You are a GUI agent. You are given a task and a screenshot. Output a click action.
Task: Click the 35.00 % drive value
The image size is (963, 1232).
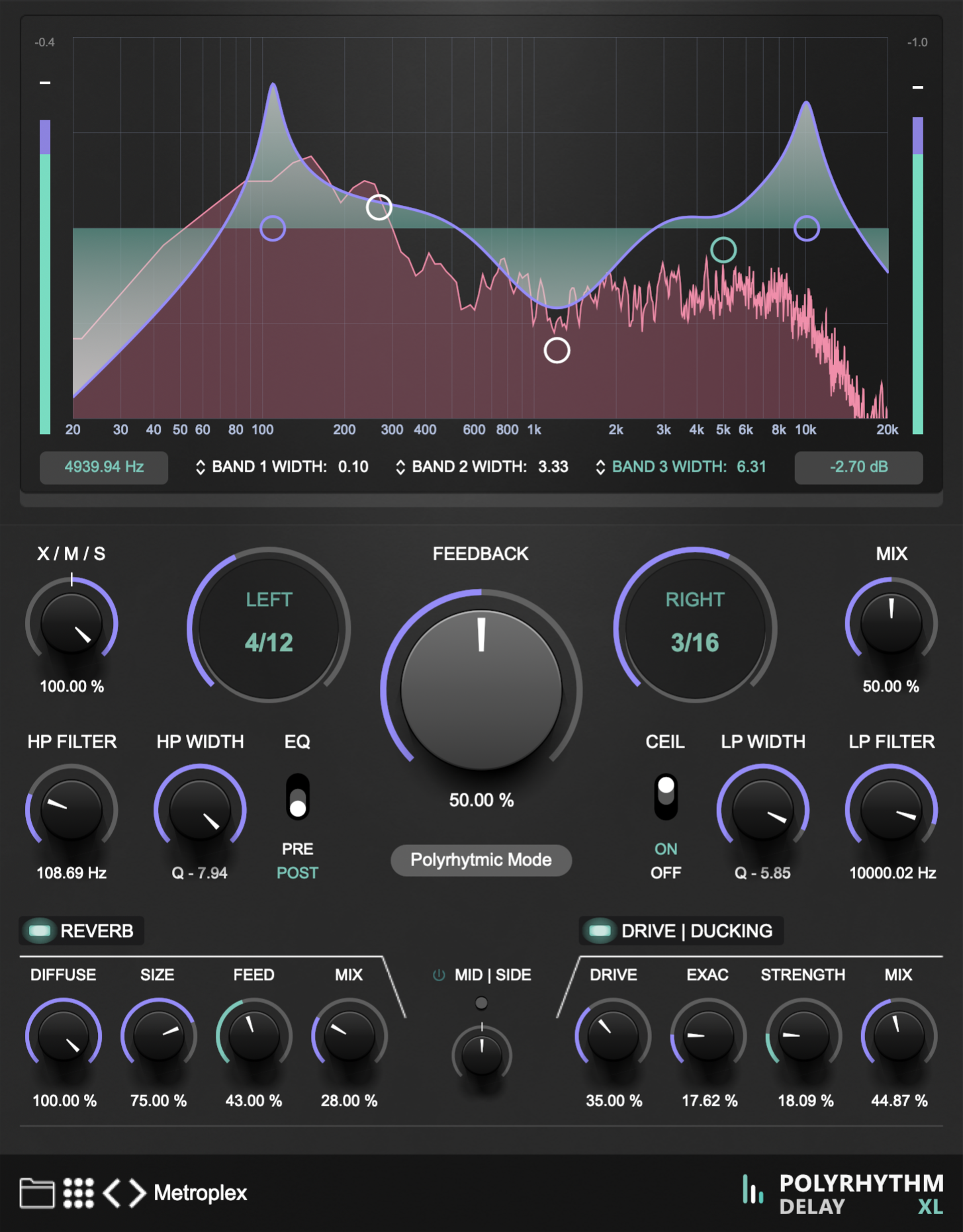[614, 1101]
